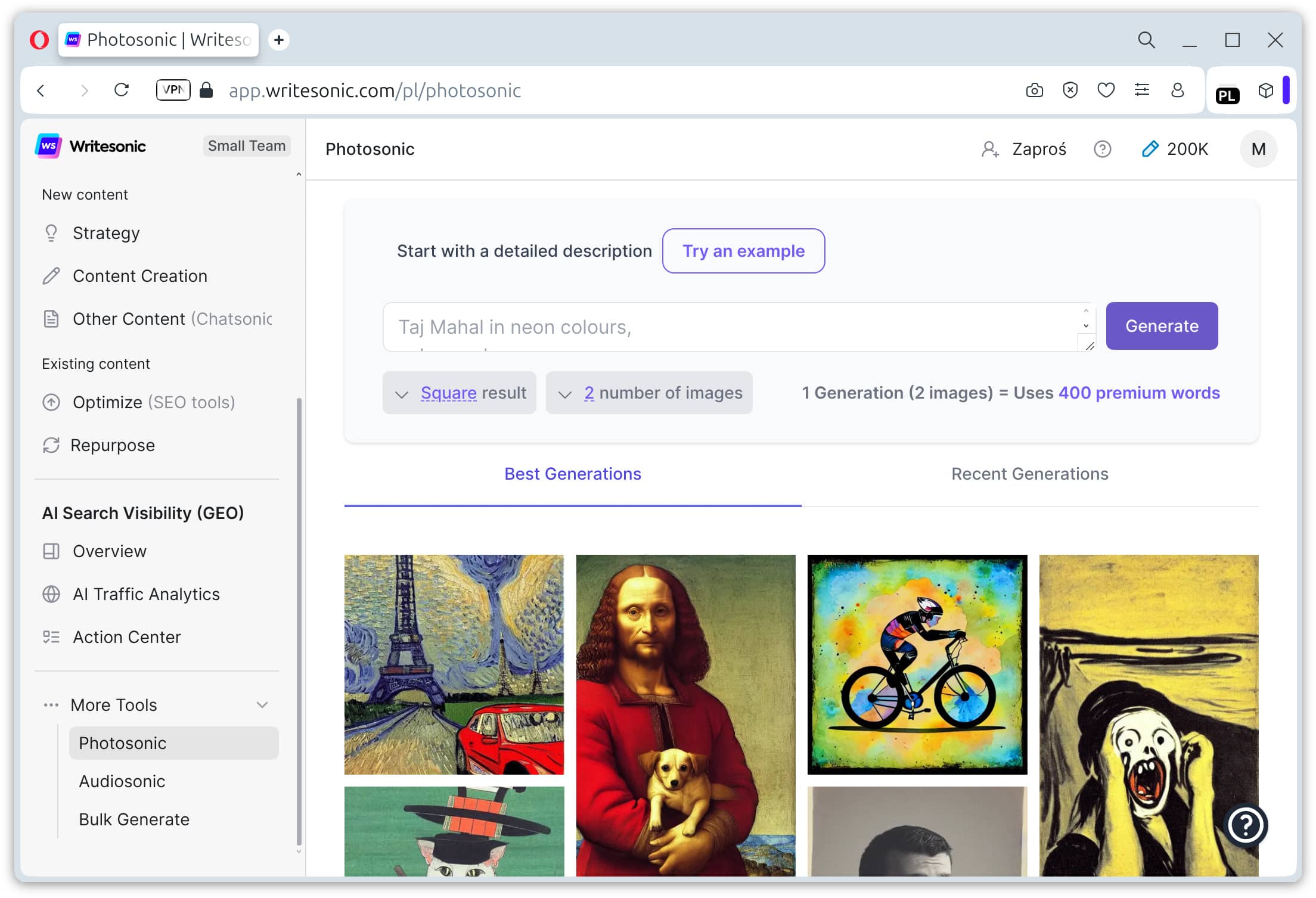This screenshot has height=898, width=1316.
Task: Click the 400 premium words link
Action: pyautogui.click(x=1139, y=393)
